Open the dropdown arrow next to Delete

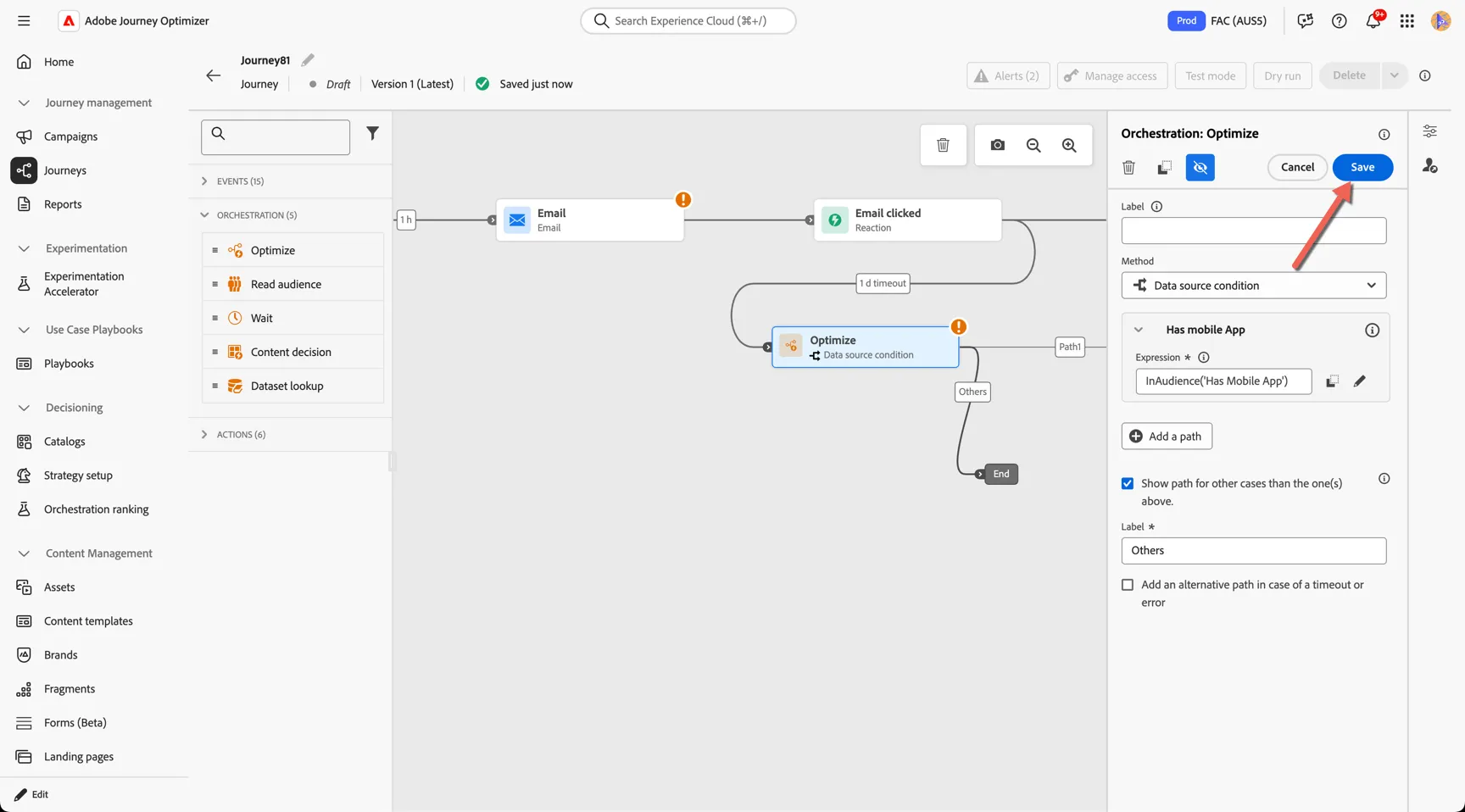pyautogui.click(x=1394, y=75)
